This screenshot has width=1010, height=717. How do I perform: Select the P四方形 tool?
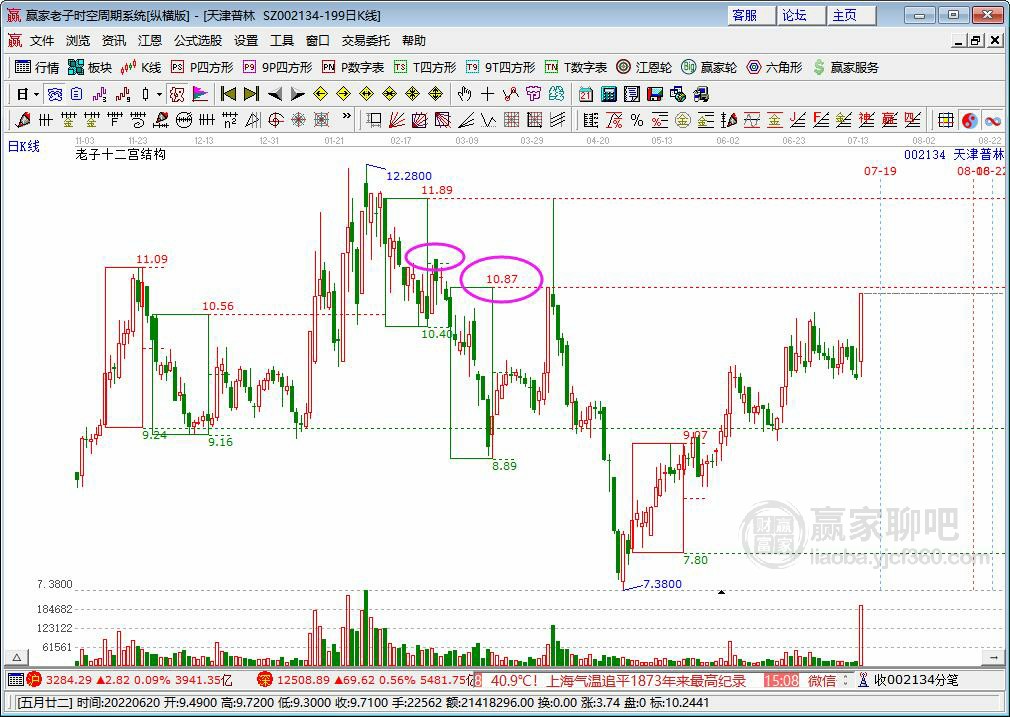[202, 67]
